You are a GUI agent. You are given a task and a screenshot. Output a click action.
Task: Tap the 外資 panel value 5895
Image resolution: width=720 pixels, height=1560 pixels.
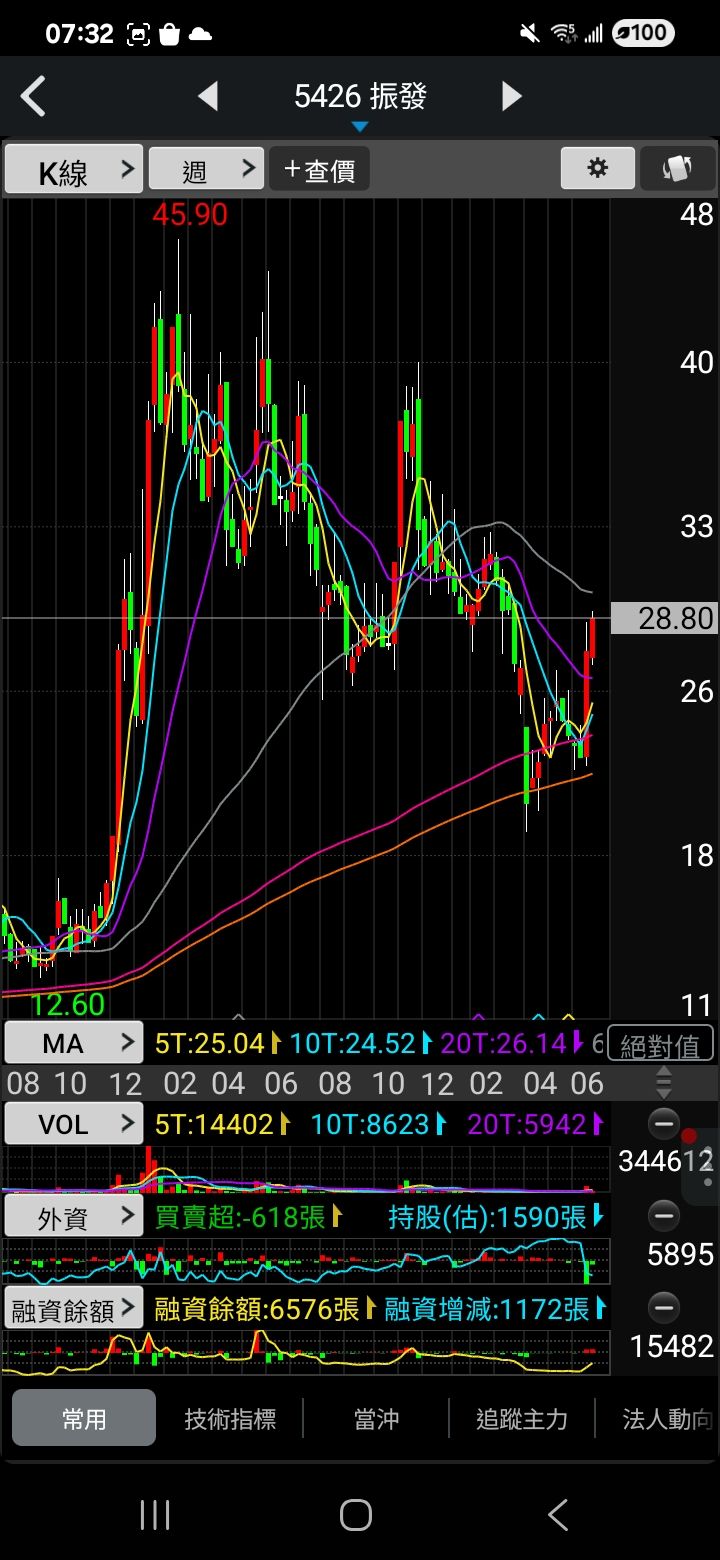(680, 1254)
